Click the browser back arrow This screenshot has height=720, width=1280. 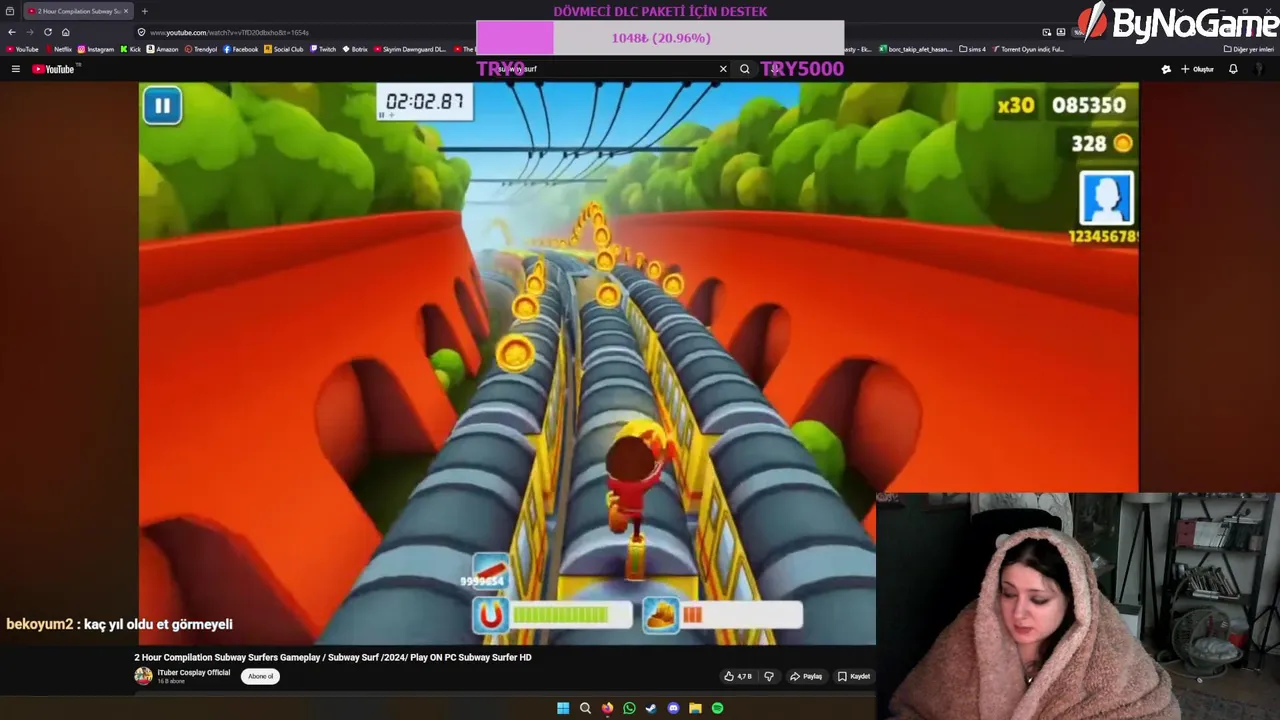coord(11,32)
